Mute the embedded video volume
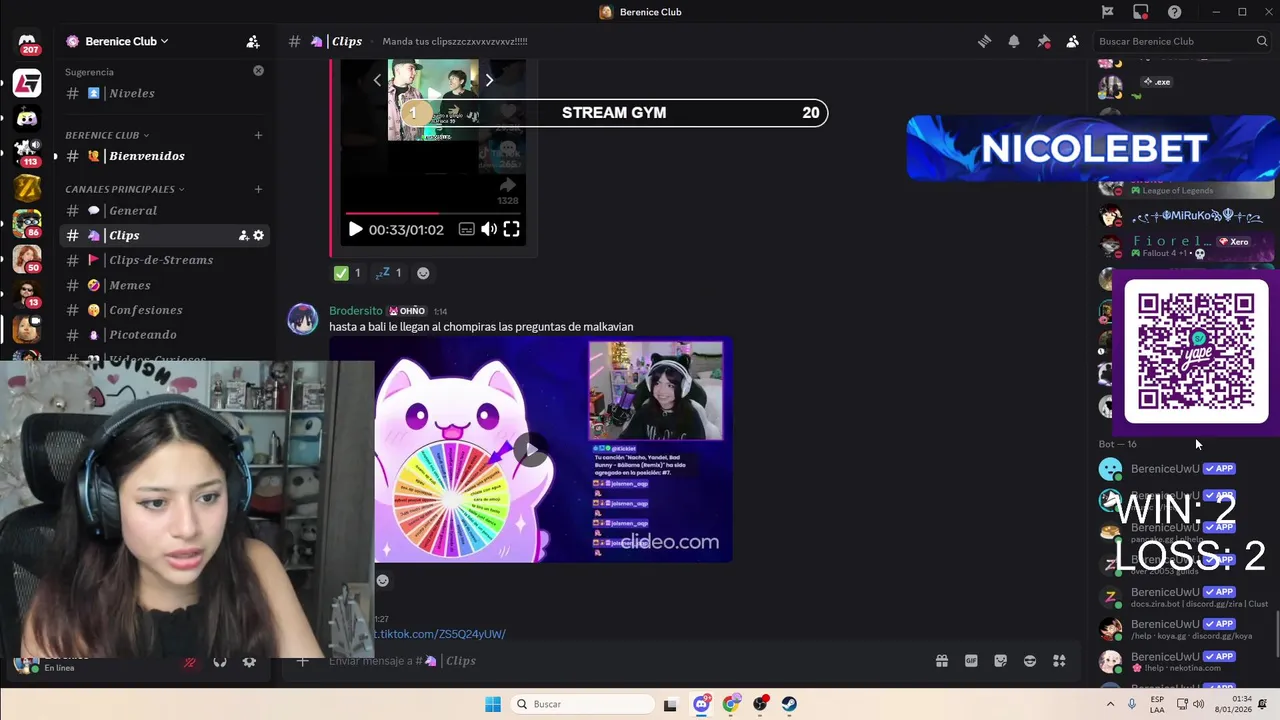 489,229
